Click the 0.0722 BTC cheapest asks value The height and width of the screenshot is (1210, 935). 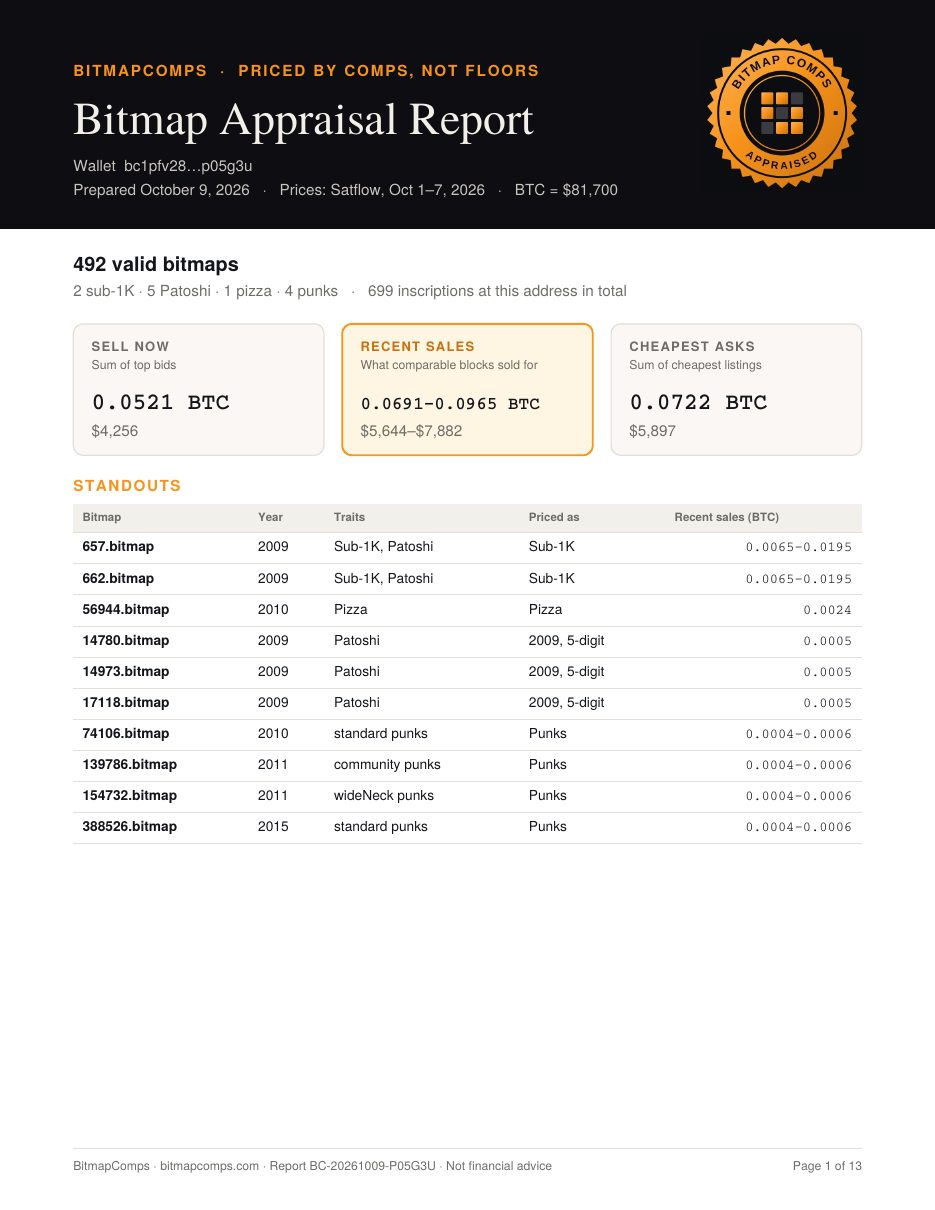[699, 402]
